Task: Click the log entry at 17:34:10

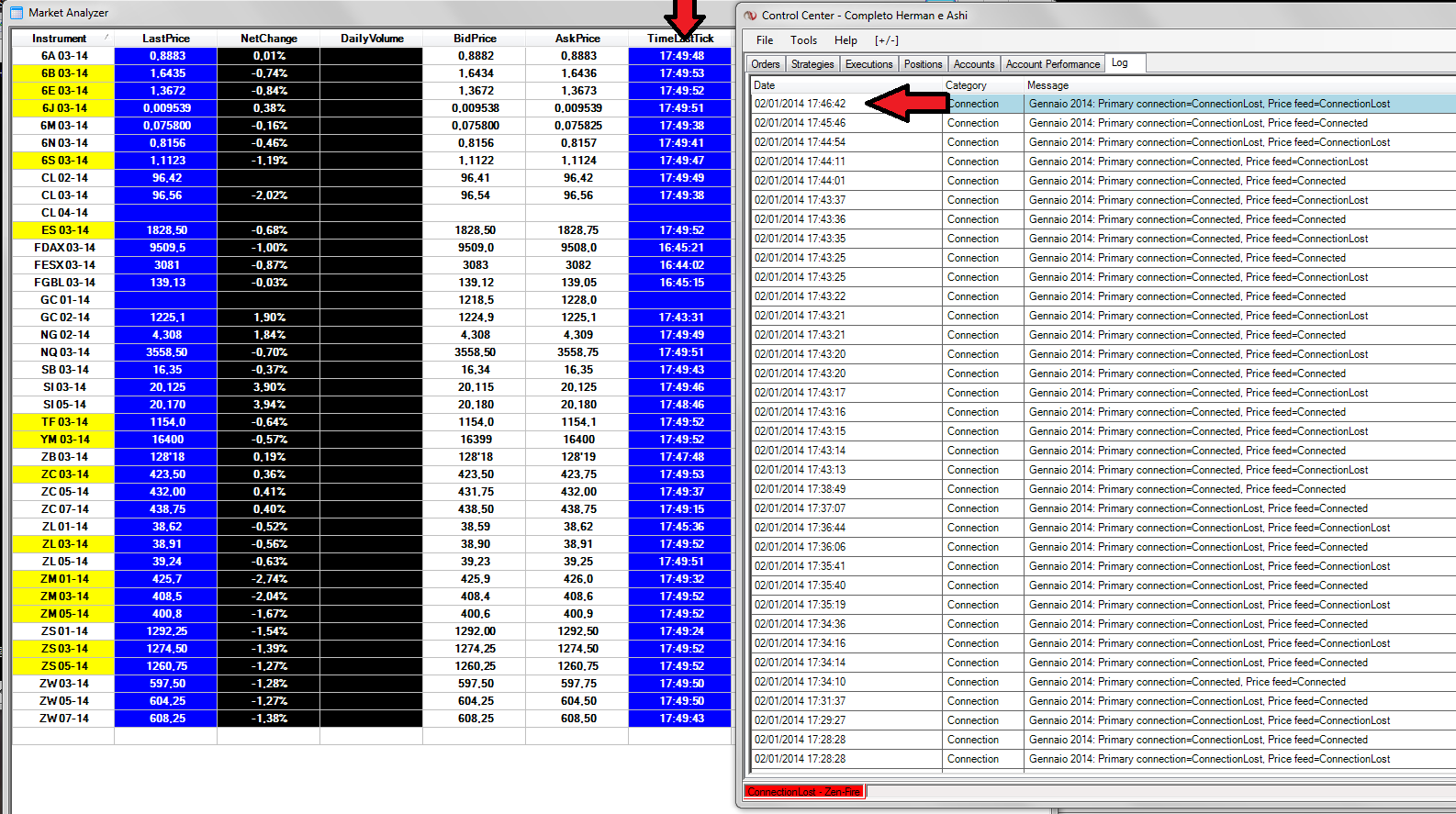Action: (x=1103, y=682)
